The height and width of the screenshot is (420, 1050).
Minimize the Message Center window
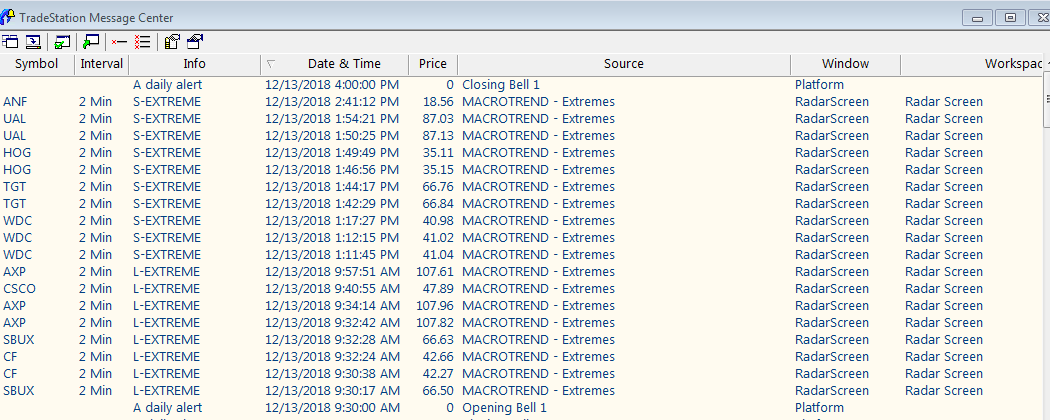[x=978, y=18]
